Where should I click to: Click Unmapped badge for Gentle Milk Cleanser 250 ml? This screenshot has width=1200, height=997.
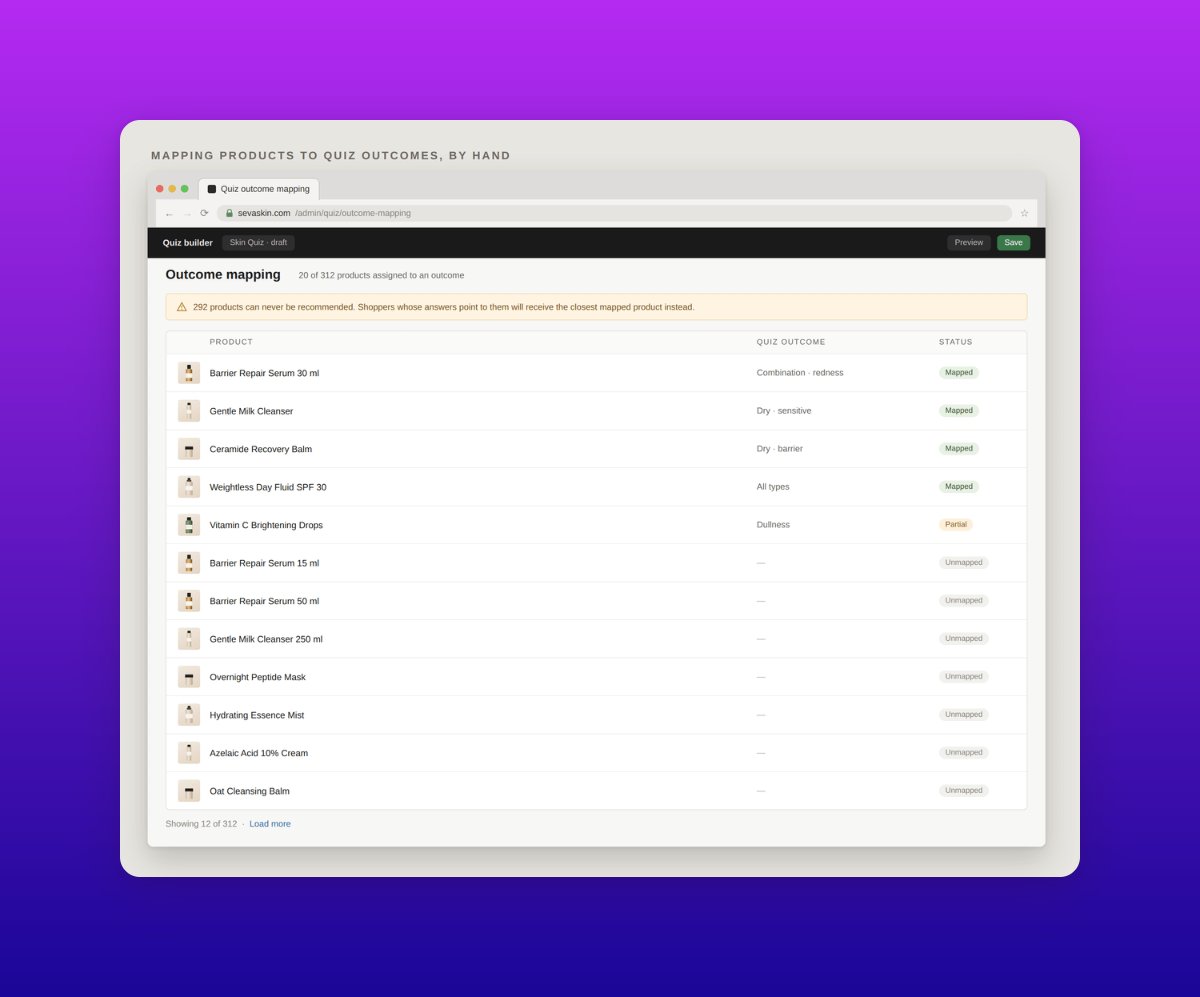(964, 639)
